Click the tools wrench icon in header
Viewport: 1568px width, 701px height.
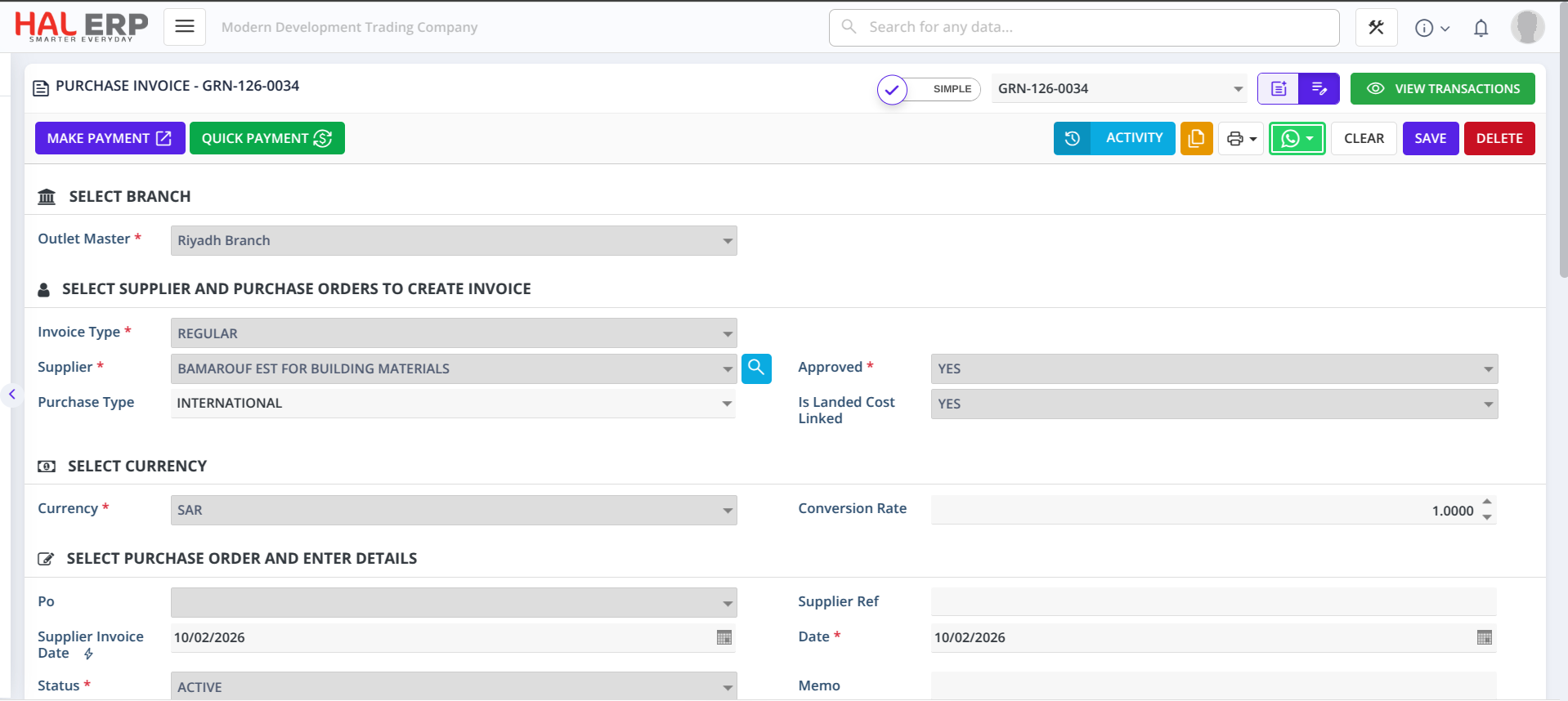coord(1376,28)
